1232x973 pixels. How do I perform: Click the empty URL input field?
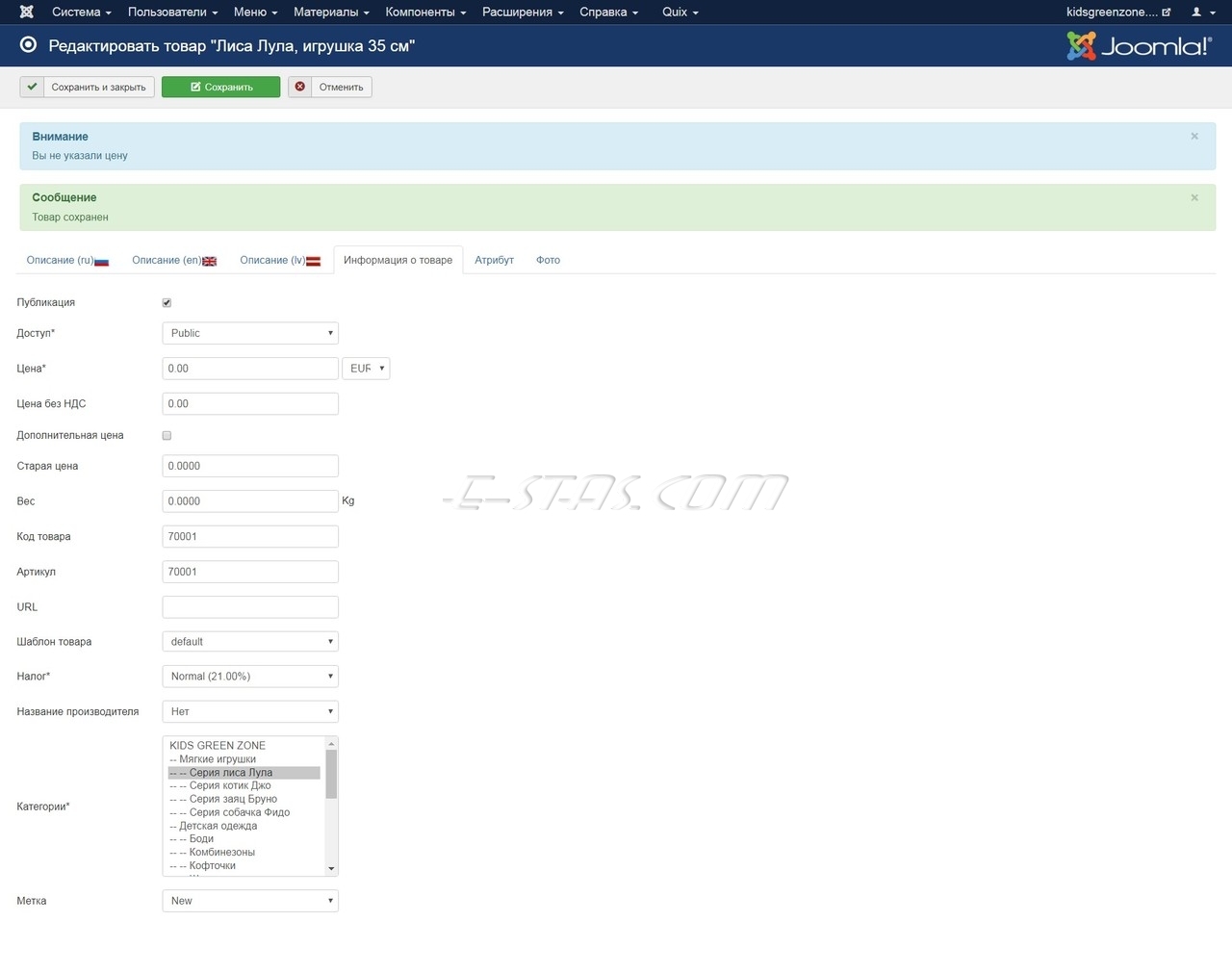250,607
